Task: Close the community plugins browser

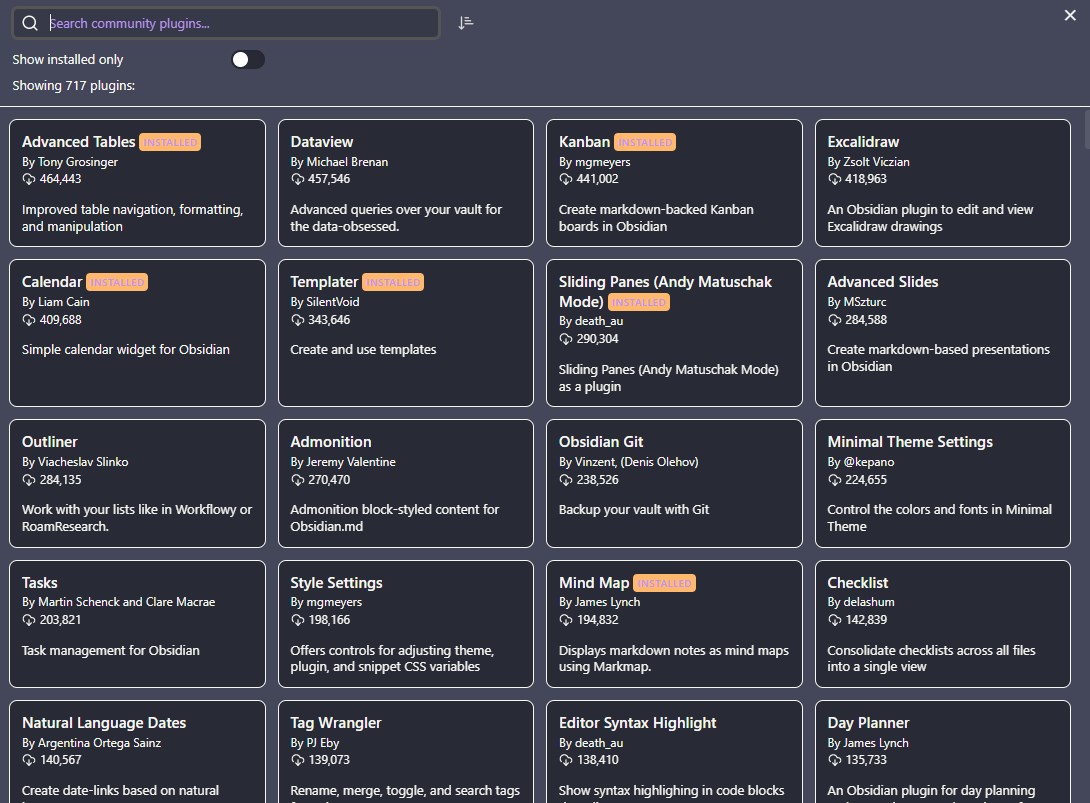Action: click(x=1070, y=15)
